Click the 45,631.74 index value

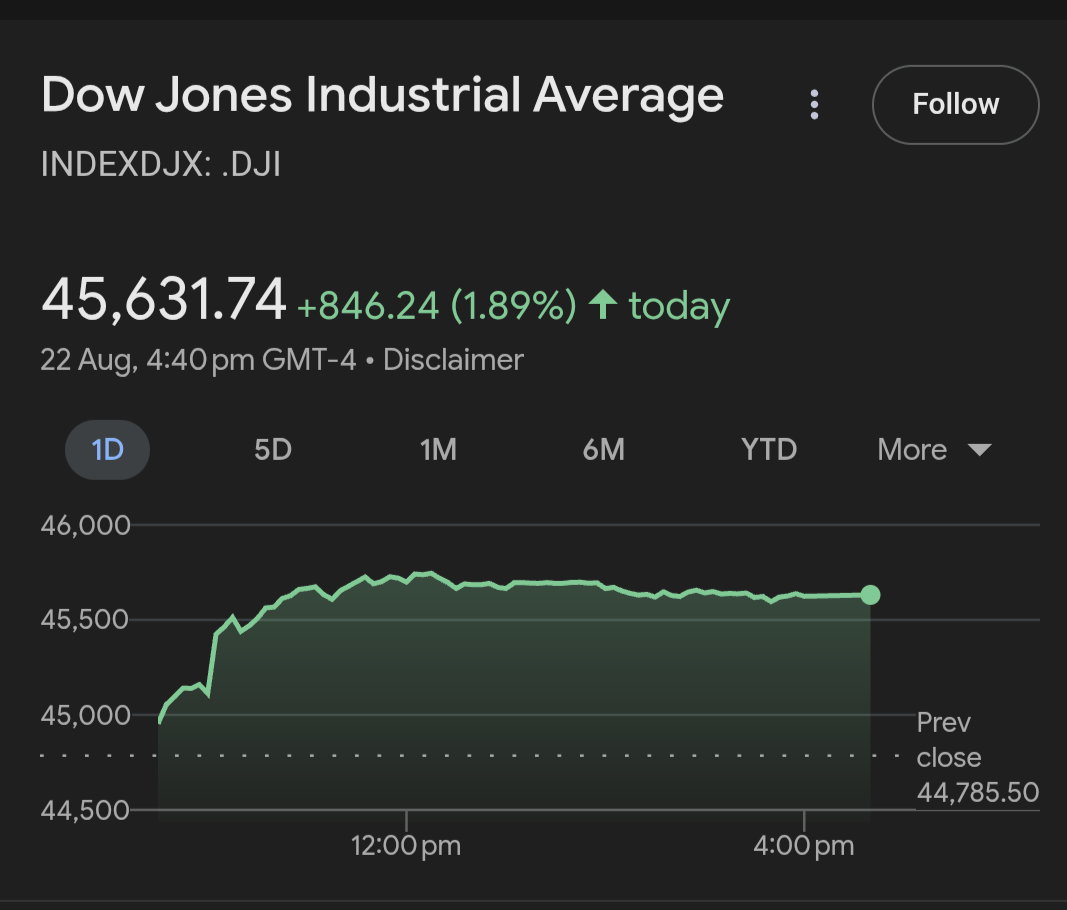(x=164, y=300)
